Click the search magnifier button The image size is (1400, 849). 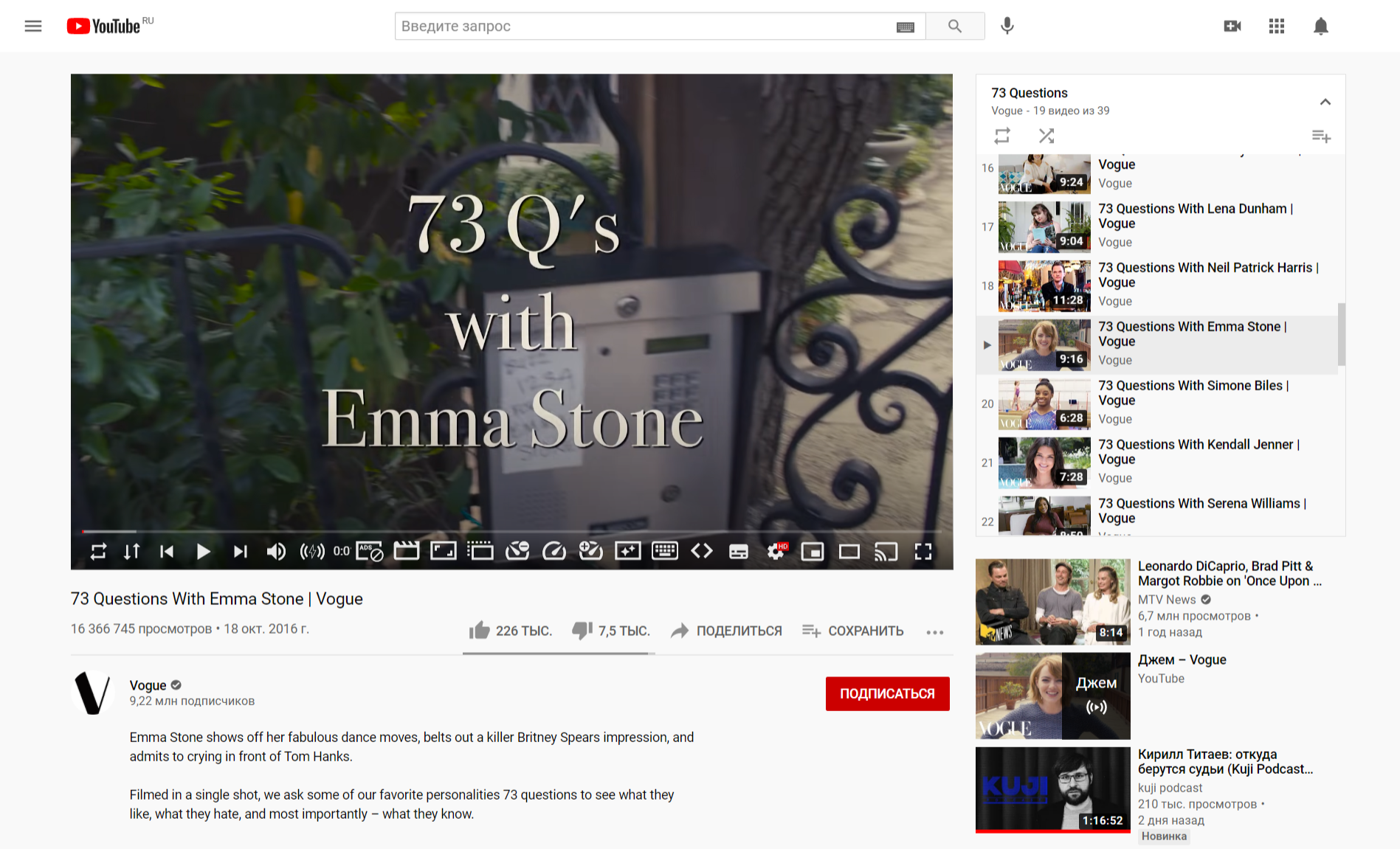955,27
